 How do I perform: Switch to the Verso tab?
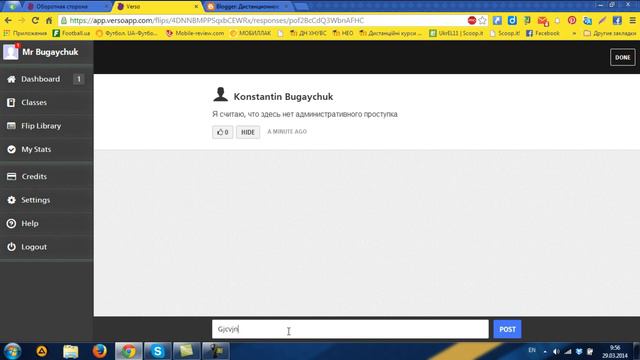point(157,7)
